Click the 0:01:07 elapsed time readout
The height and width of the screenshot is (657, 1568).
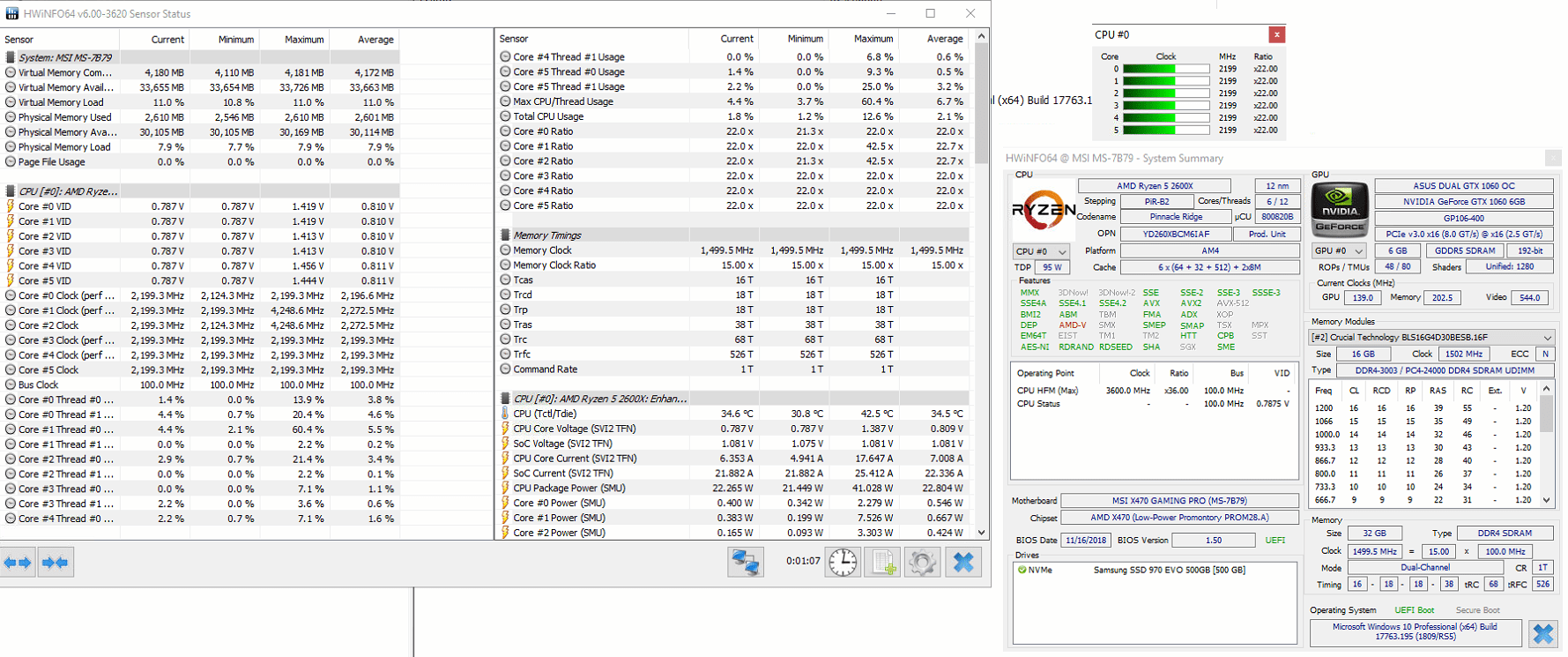803,561
